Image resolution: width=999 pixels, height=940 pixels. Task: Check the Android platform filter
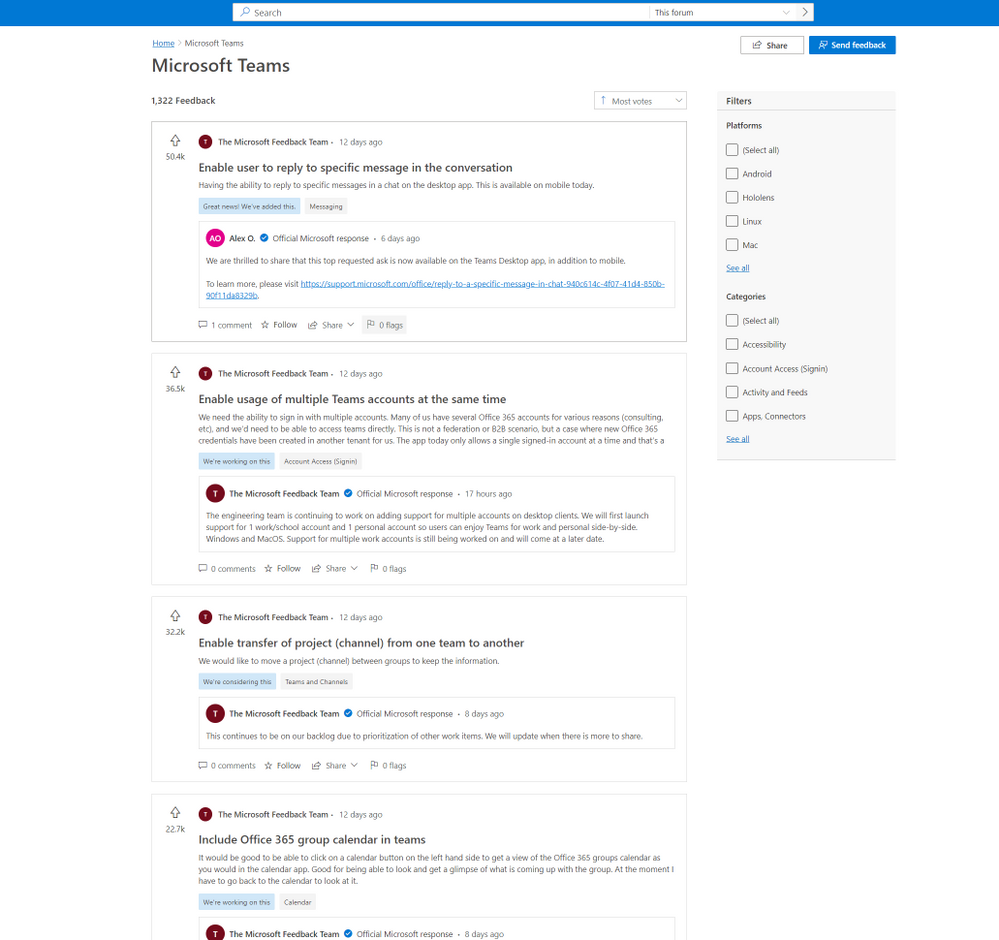point(732,173)
